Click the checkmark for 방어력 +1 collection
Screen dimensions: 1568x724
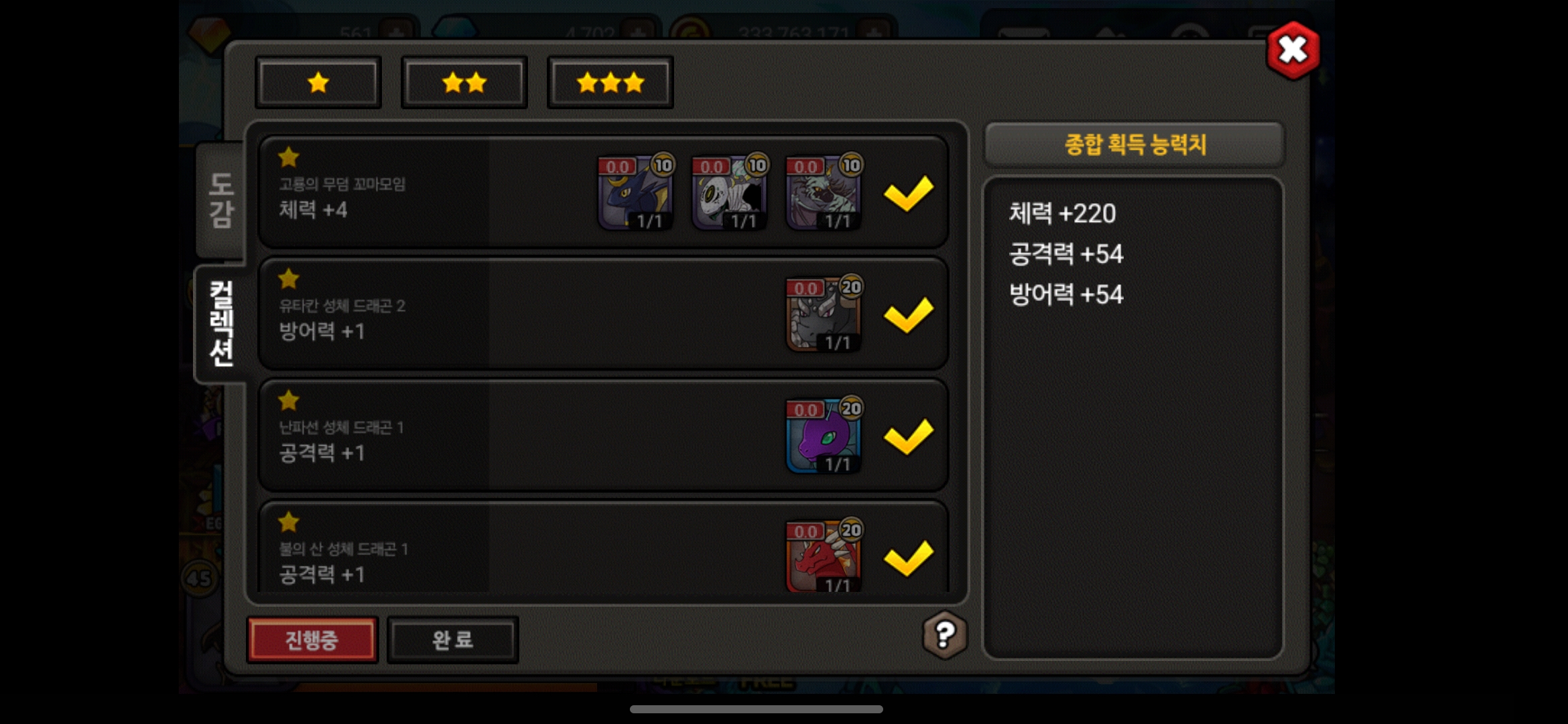908,314
